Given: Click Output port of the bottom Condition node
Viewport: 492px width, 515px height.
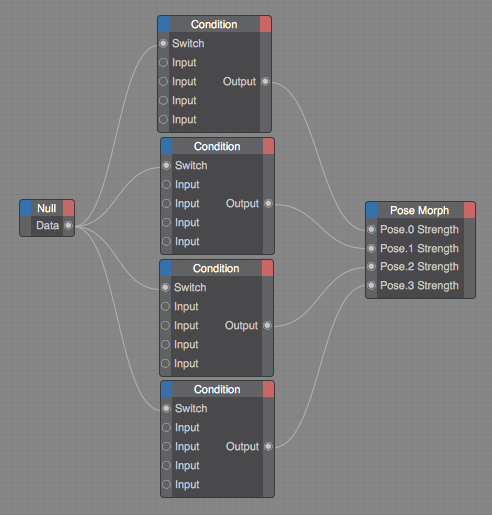Looking at the screenshot, I should (268, 446).
